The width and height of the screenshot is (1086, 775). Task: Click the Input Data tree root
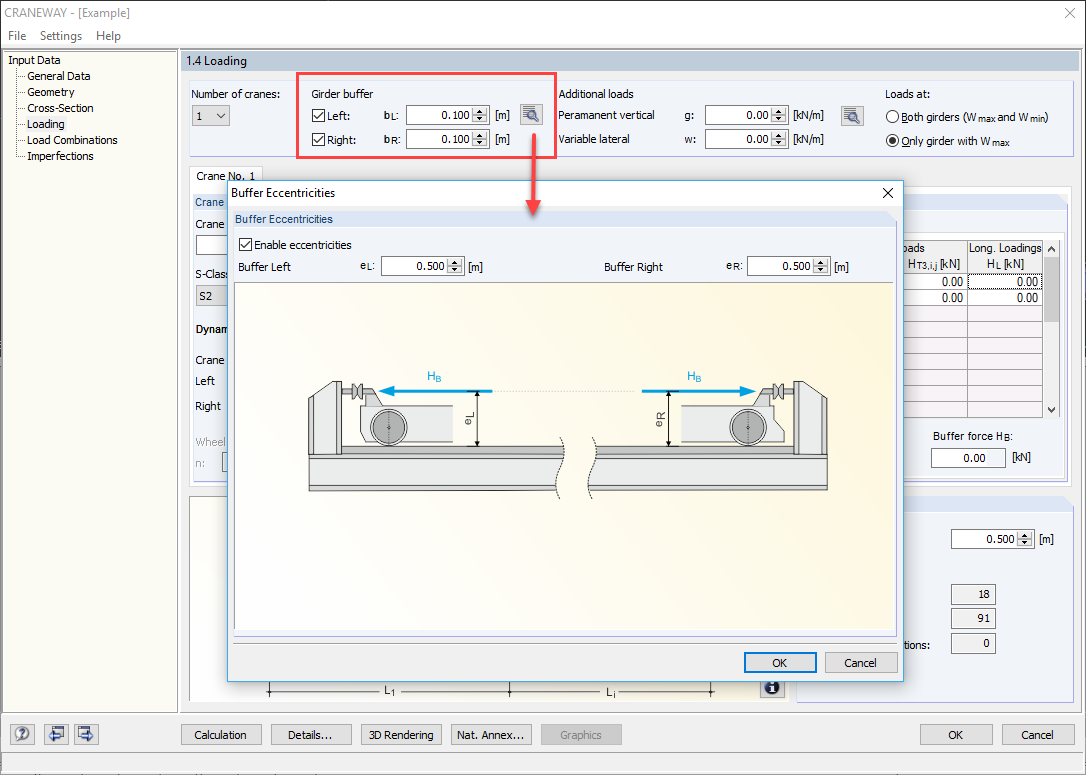[35, 60]
